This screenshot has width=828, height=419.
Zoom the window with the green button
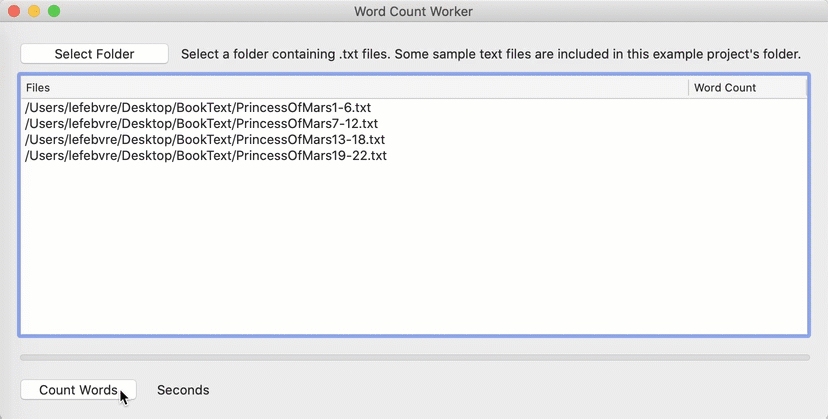coord(54,11)
